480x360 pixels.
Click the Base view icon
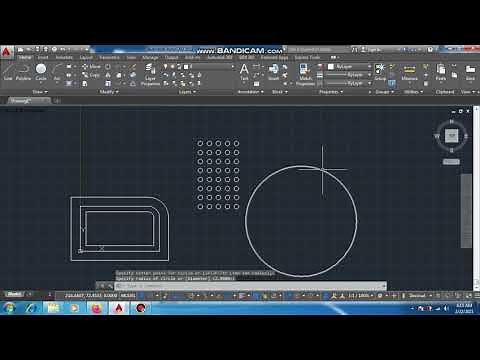coord(470,72)
